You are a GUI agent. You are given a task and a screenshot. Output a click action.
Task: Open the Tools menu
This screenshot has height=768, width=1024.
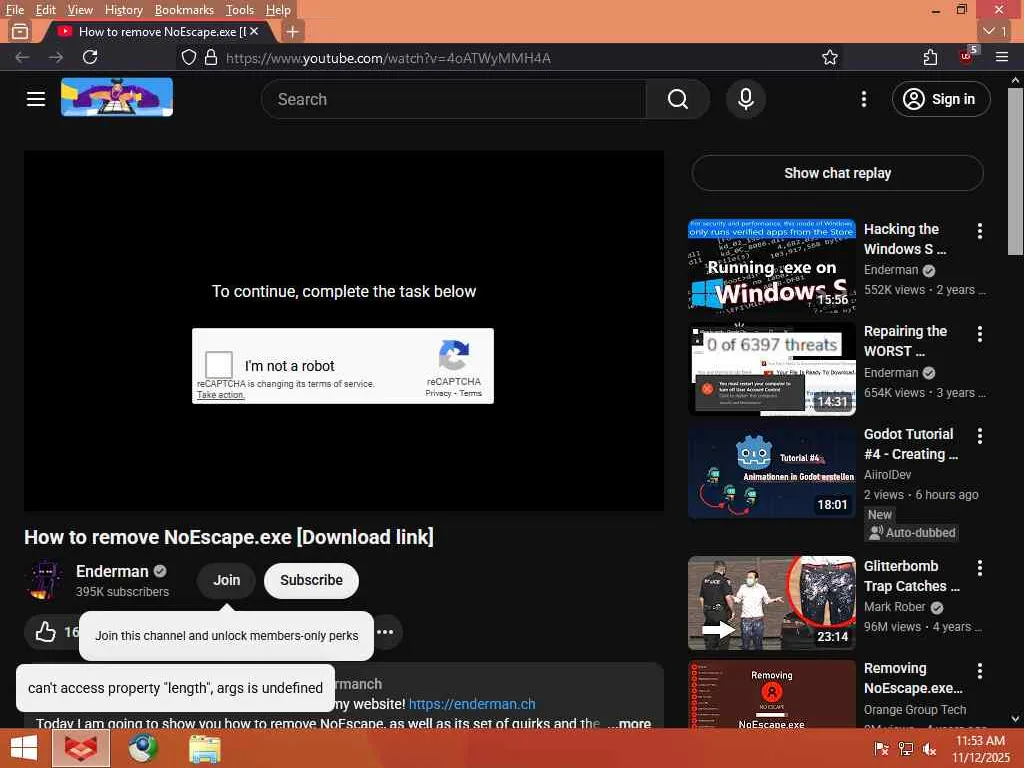click(239, 10)
